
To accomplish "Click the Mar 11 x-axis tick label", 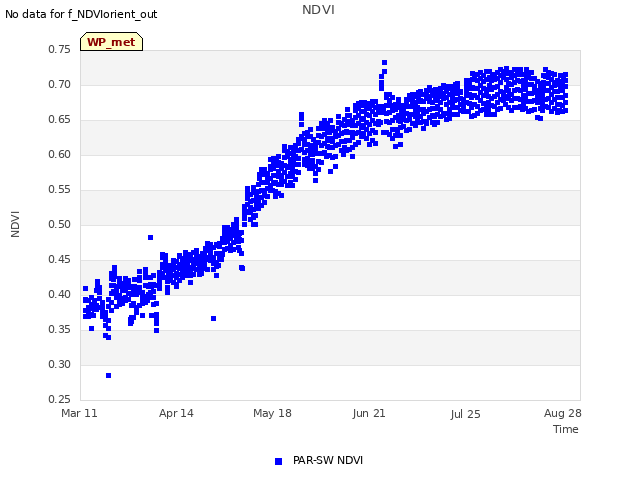I will pos(80,413).
